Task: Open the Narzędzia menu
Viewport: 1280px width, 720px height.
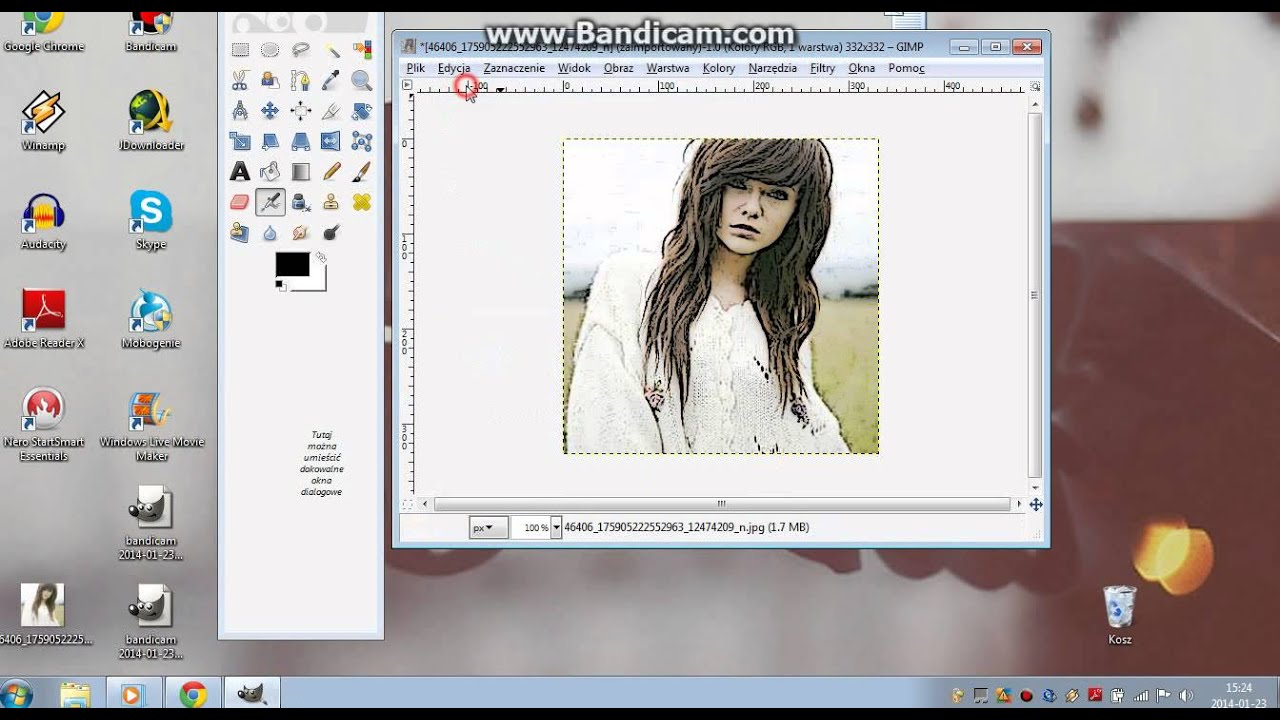Action: pyautogui.click(x=773, y=68)
